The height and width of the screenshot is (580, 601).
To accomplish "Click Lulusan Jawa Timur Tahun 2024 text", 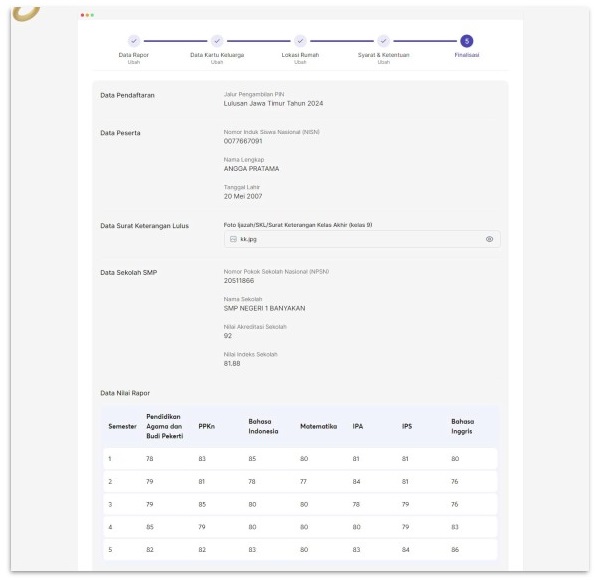I will tap(273, 104).
